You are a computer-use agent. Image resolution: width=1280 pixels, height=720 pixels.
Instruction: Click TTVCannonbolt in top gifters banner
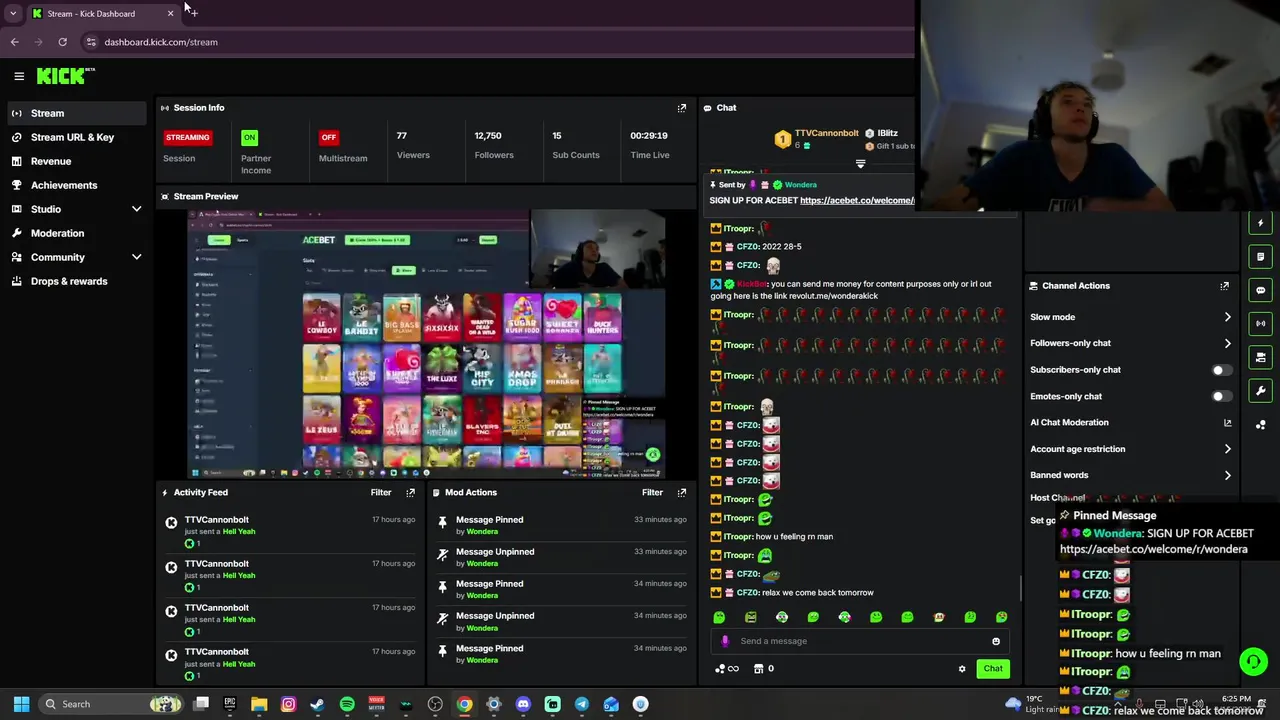tap(827, 133)
